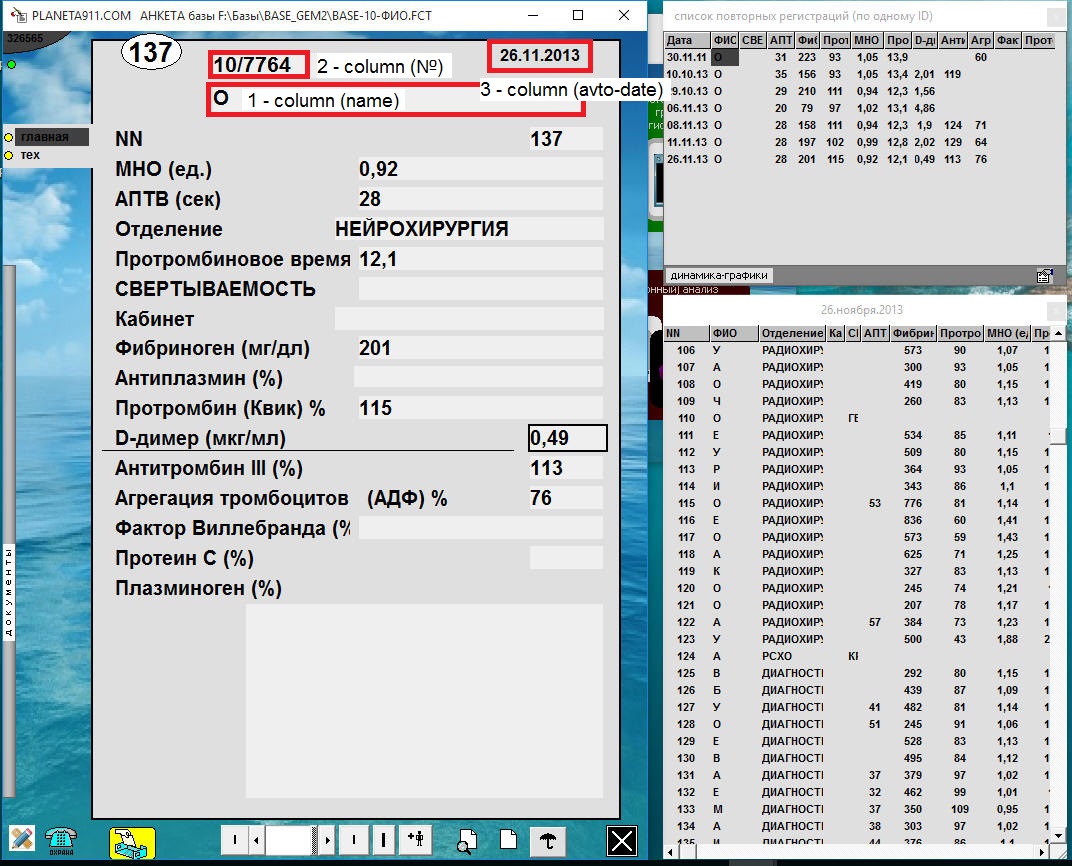Select the 'главная' page radio dot
1072x866 pixels.
click(9, 137)
